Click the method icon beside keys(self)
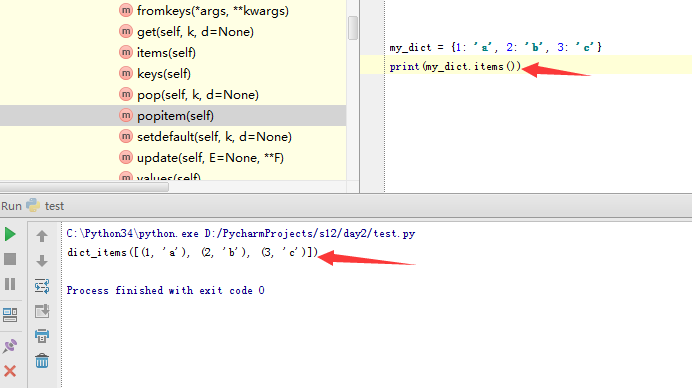 (126, 73)
